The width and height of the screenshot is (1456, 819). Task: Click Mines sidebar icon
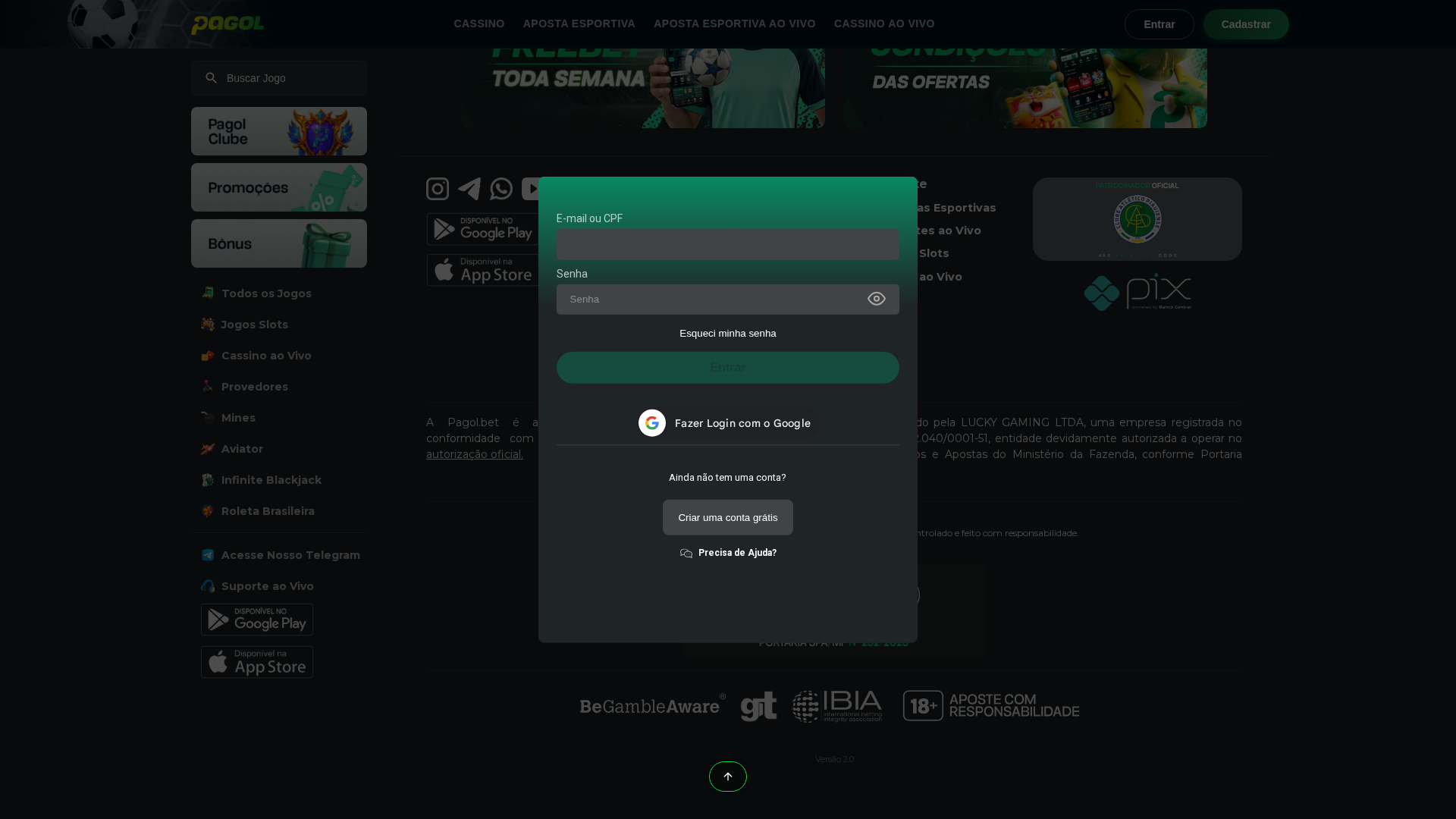click(x=208, y=418)
